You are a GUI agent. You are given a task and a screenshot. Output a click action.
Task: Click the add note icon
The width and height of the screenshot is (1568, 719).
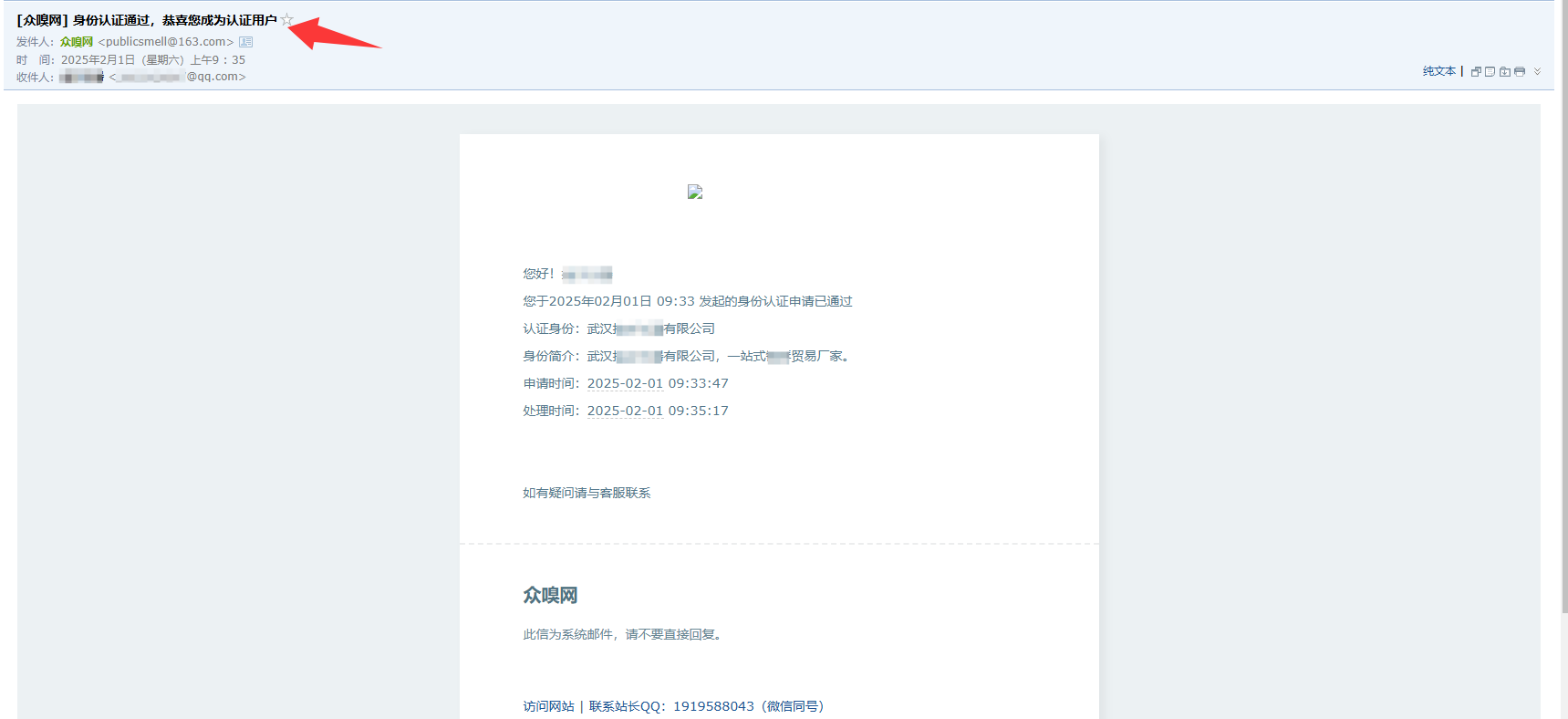1490,71
